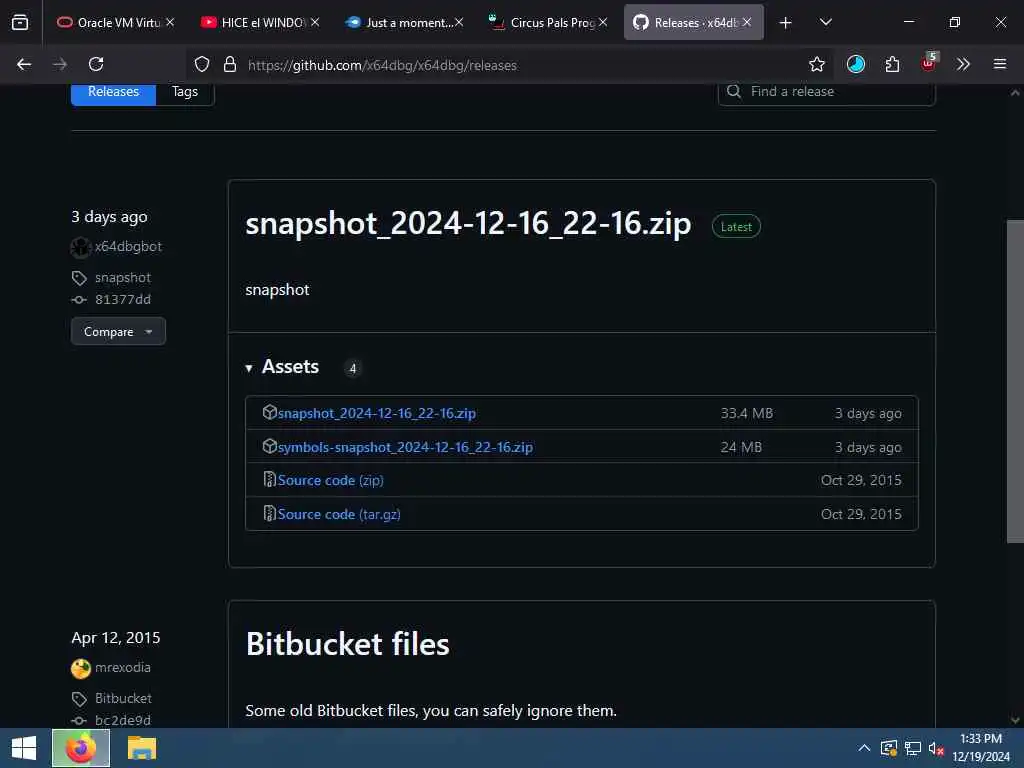1024x768 pixels.
Task: Open commit bc2de9d
Action: 123,720
